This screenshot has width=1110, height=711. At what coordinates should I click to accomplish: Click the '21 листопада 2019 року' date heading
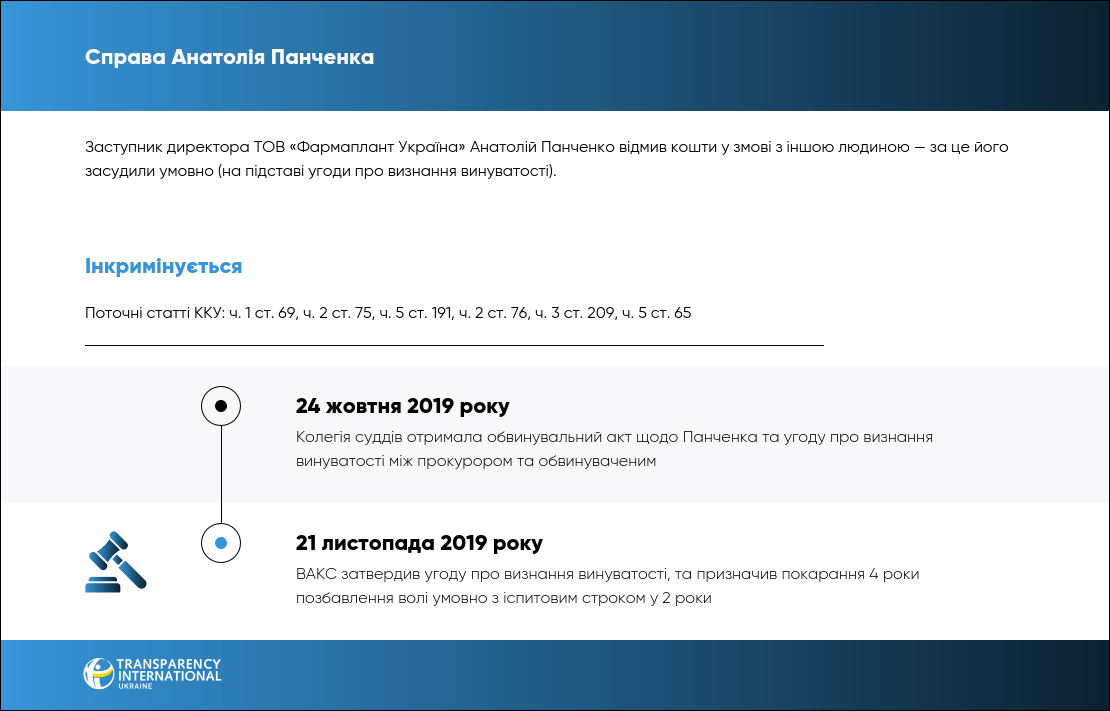tap(419, 543)
